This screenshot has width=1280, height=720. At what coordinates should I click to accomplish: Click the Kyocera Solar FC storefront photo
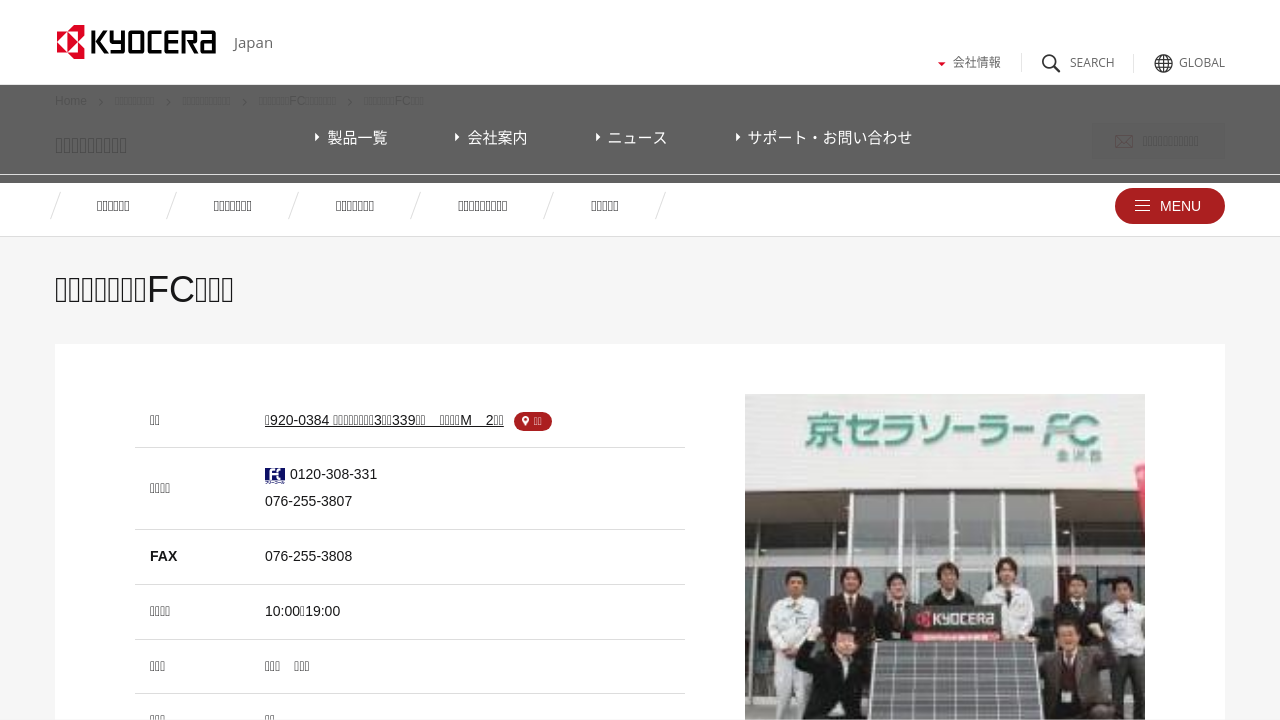pos(944,556)
